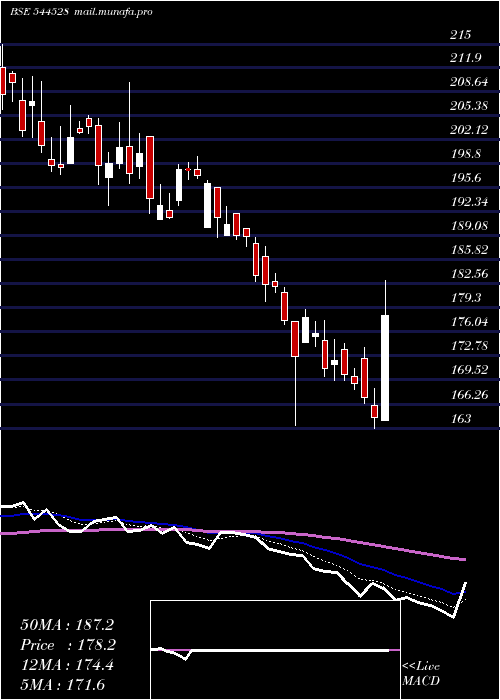Click the Price : 178.2 readout
Screen dimensions: 500x700
pos(68,645)
